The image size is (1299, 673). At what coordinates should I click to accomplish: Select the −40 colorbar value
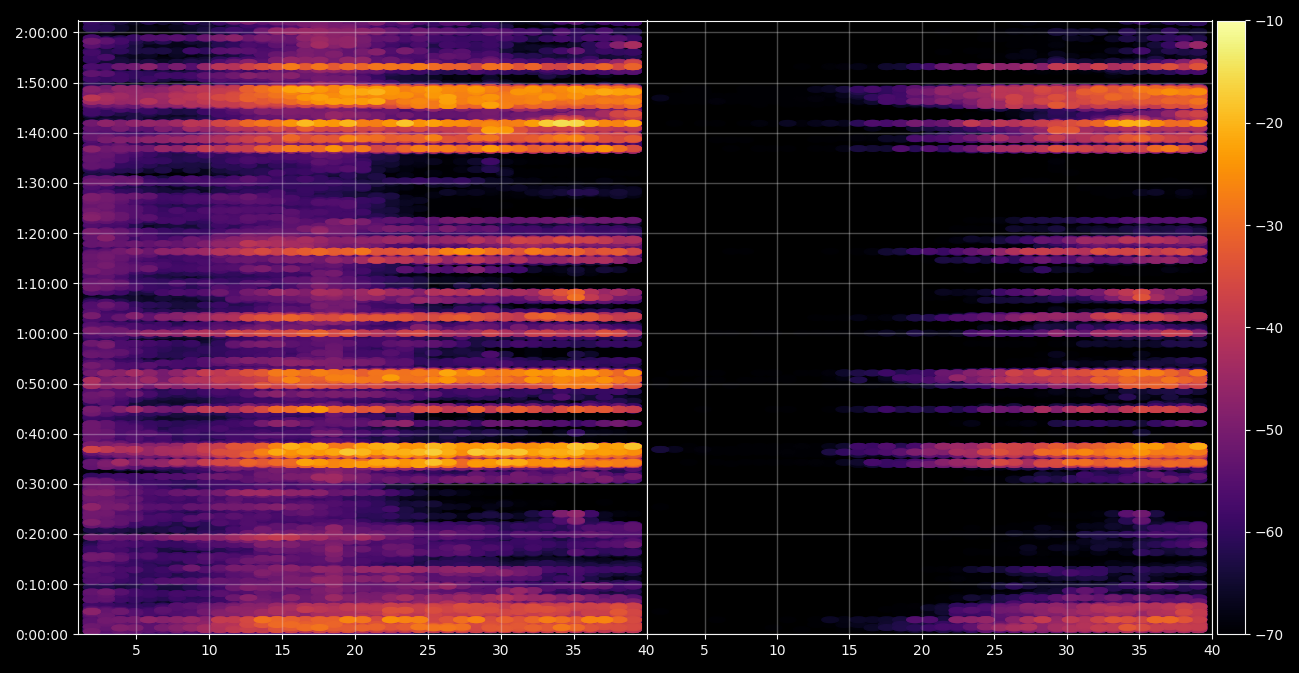coord(1269,327)
